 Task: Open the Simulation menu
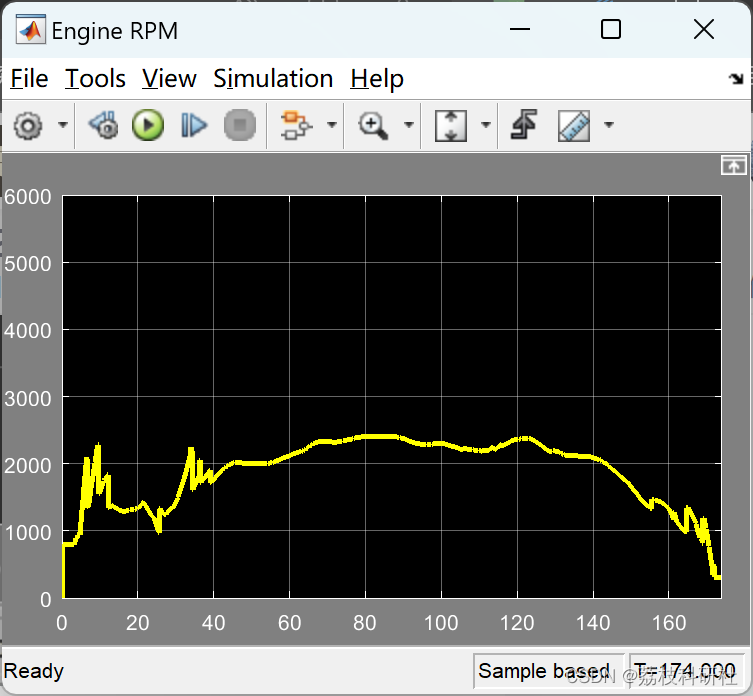273,78
